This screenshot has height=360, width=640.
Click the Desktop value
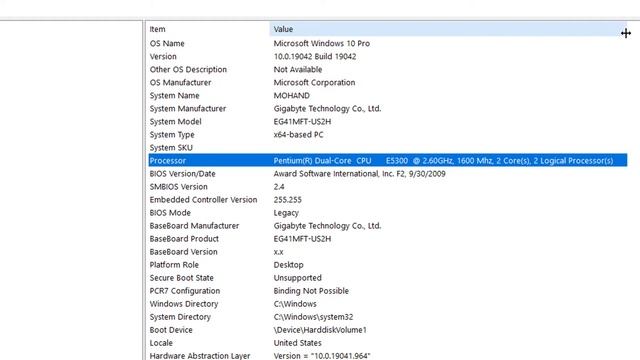point(288,265)
